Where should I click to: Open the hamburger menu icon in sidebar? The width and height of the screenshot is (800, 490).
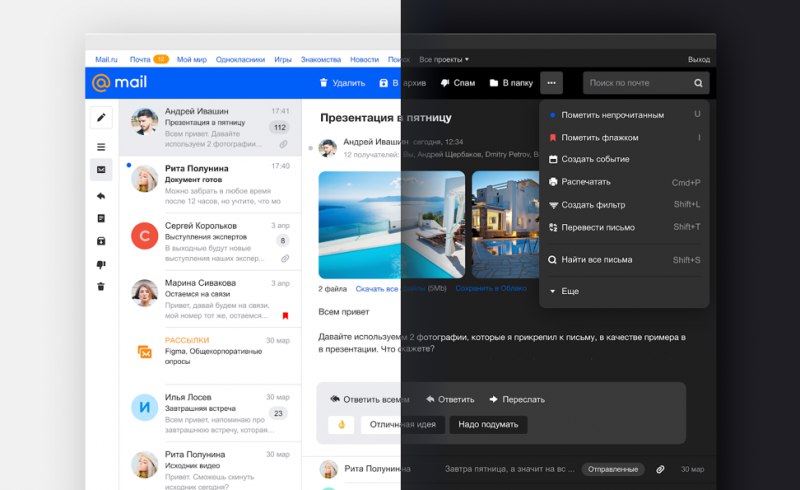tap(101, 147)
